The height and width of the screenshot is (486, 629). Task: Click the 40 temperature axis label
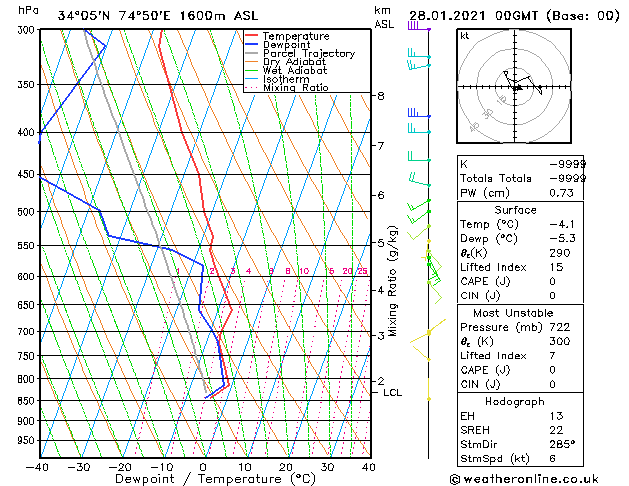369,467
